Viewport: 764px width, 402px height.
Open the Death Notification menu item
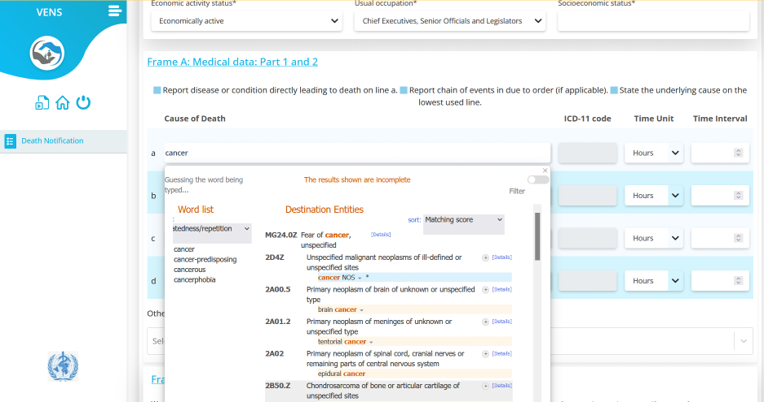(63, 141)
